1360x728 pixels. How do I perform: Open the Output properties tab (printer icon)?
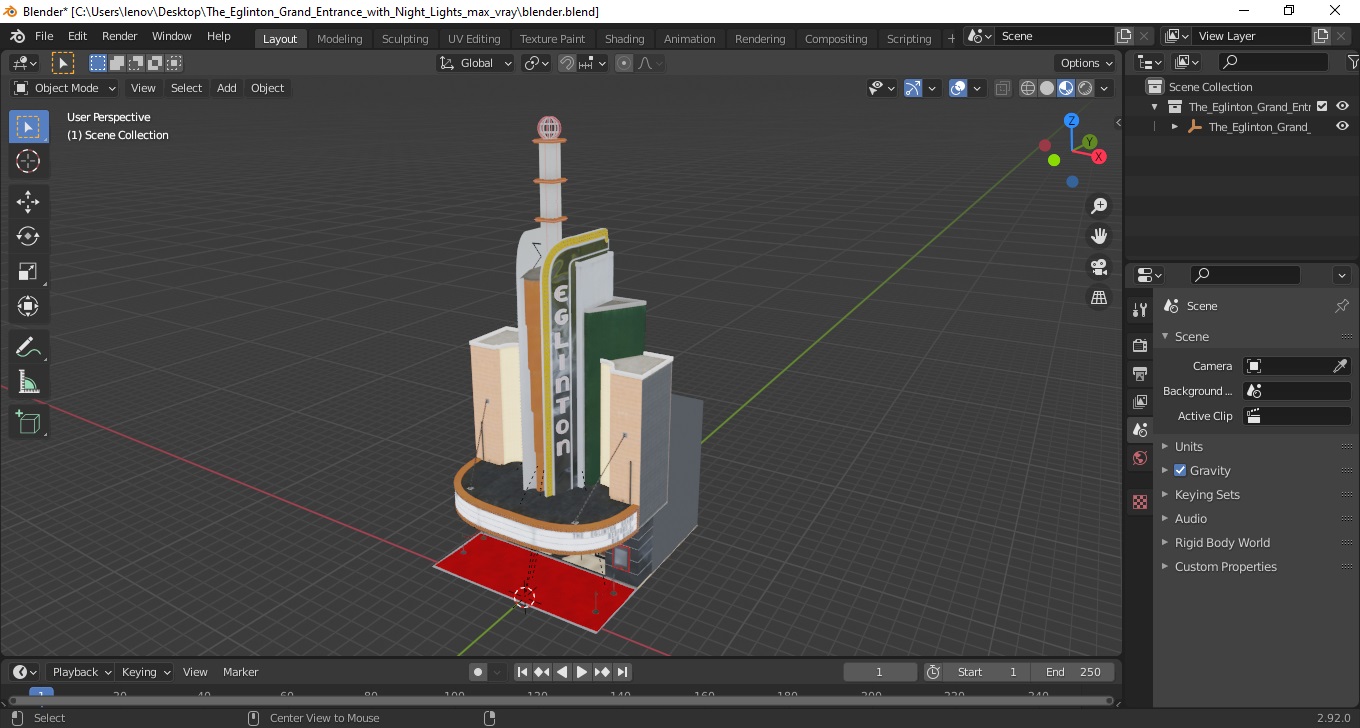click(x=1140, y=373)
